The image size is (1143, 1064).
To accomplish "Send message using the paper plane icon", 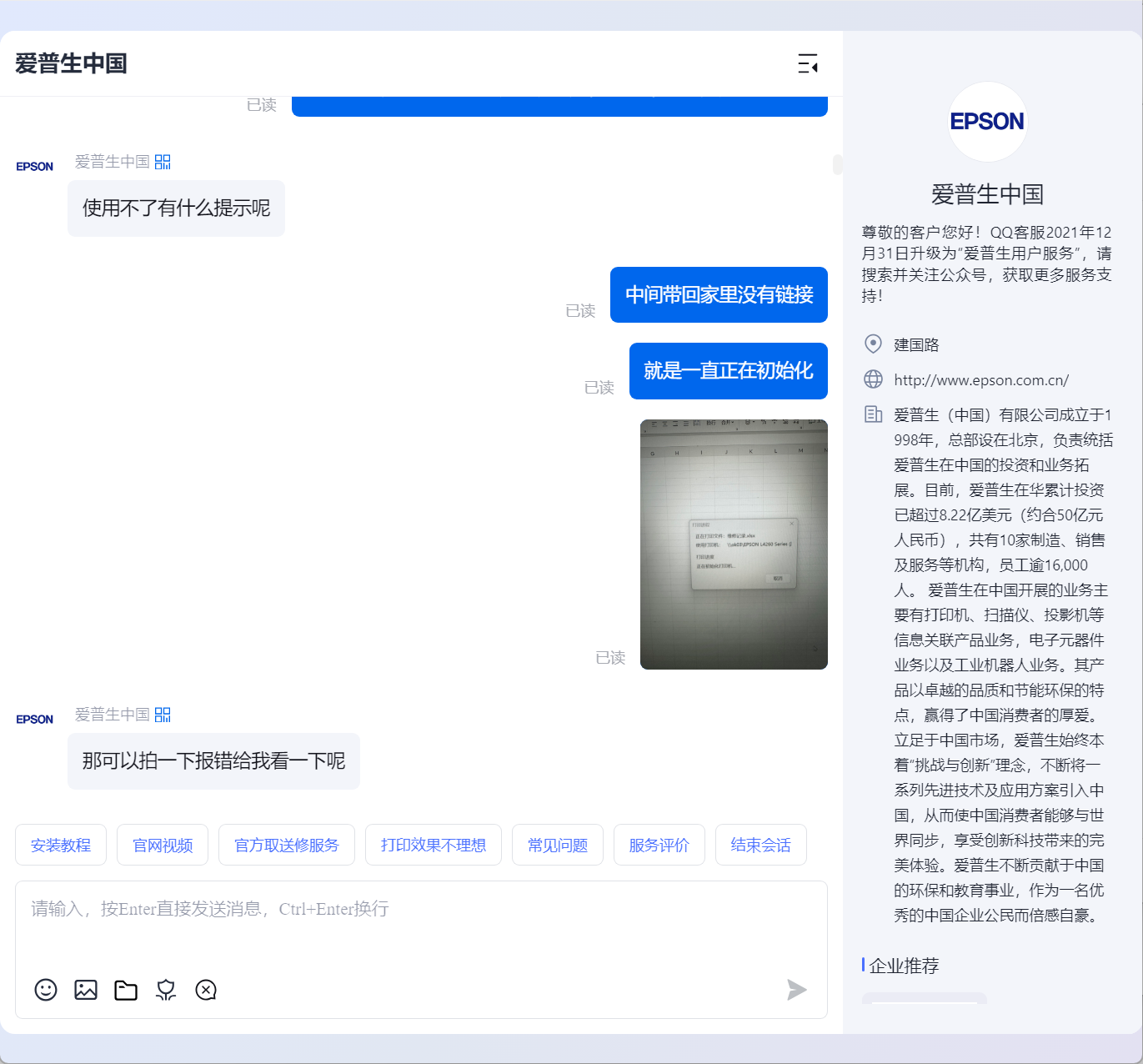I will tap(796, 990).
